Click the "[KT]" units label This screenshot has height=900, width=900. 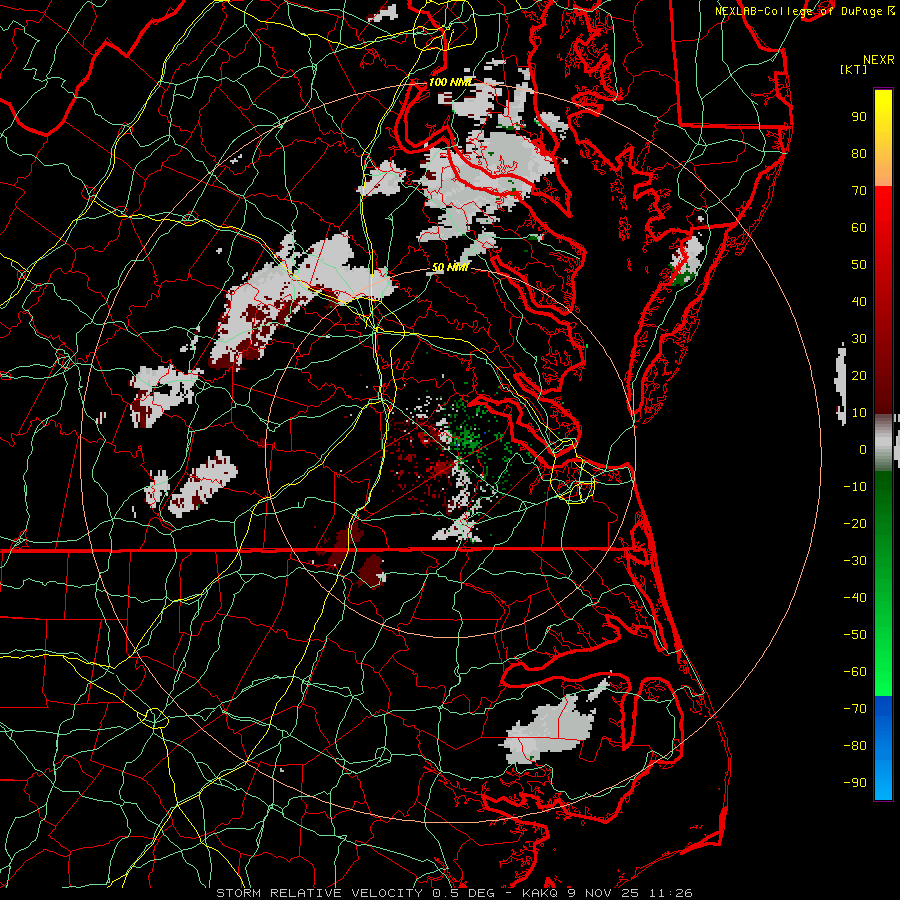pyautogui.click(x=853, y=69)
